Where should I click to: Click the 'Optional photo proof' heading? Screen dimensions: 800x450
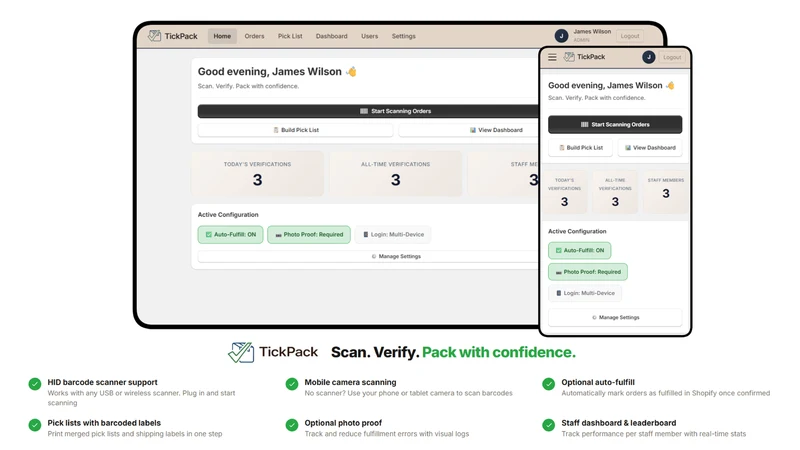pos(343,423)
